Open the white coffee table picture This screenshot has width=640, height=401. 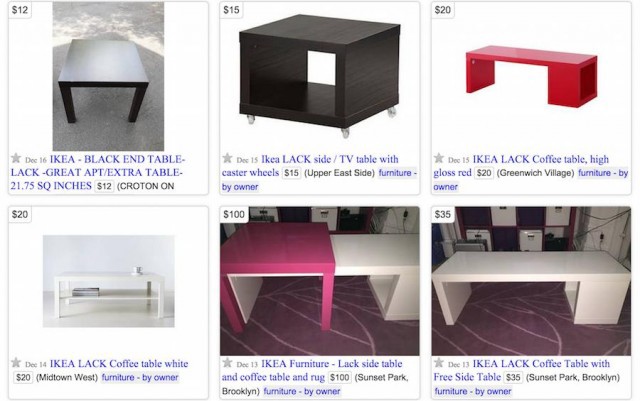(x=109, y=281)
